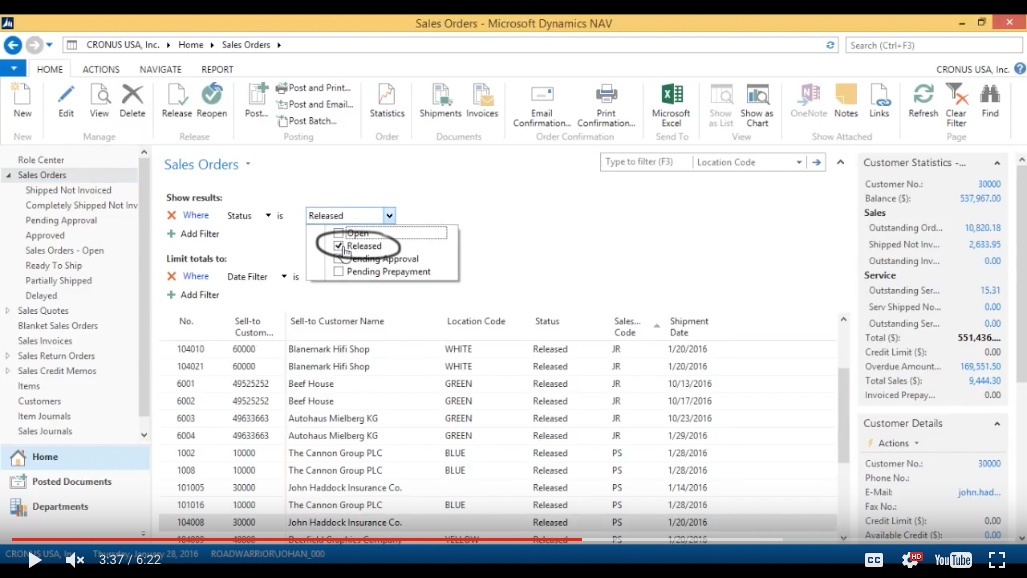The height and width of the screenshot is (578, 1027).
Task: Check the Pending Prepayment checkbox
Action: pyautogui.click(x=339, y=271)
